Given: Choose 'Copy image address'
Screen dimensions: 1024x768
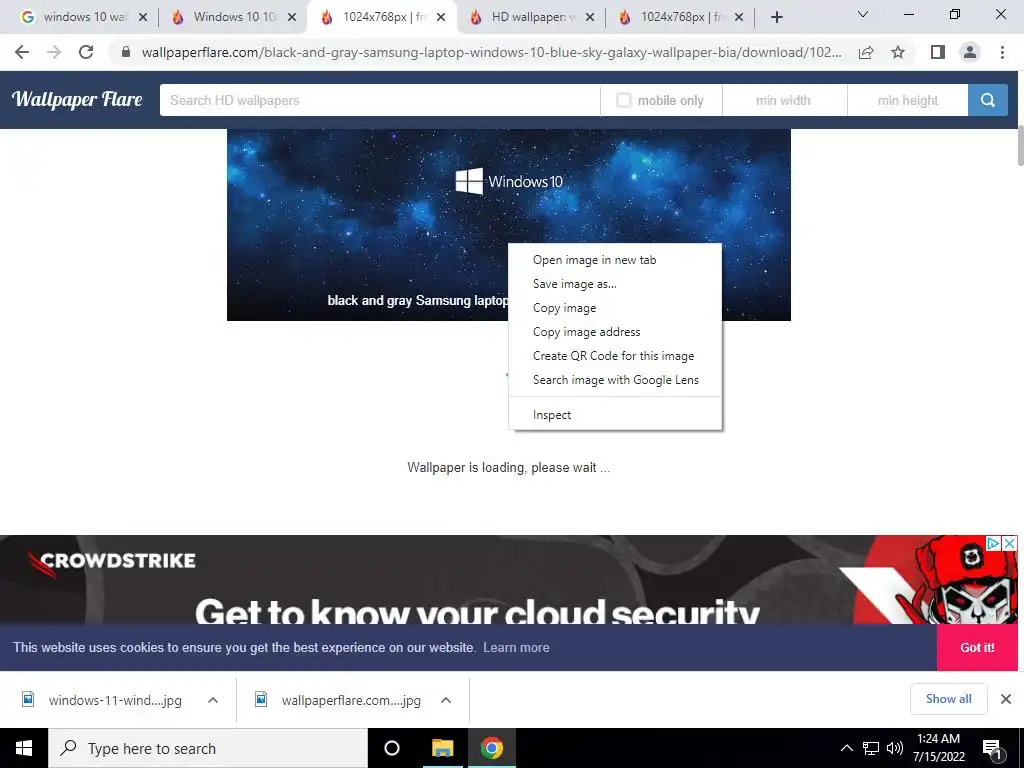Looking at the screenshot, I should (x=615, y=332).
